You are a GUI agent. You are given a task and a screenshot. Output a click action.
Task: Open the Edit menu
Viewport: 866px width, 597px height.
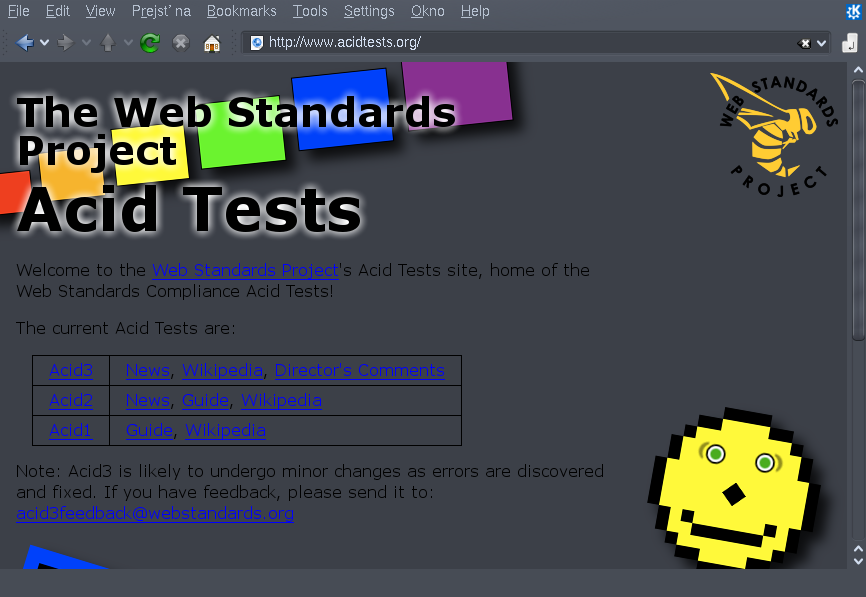57,11
